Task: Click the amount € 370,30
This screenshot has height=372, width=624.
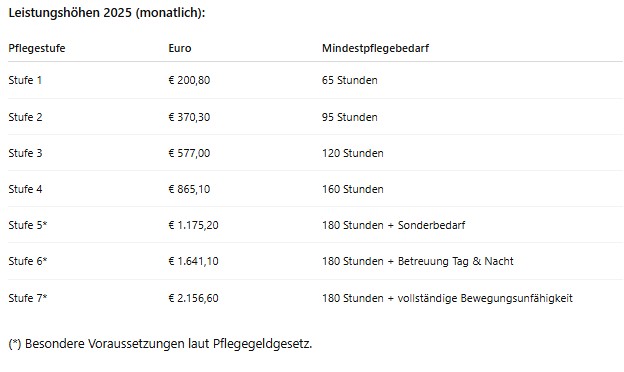Action: (189, 117)
